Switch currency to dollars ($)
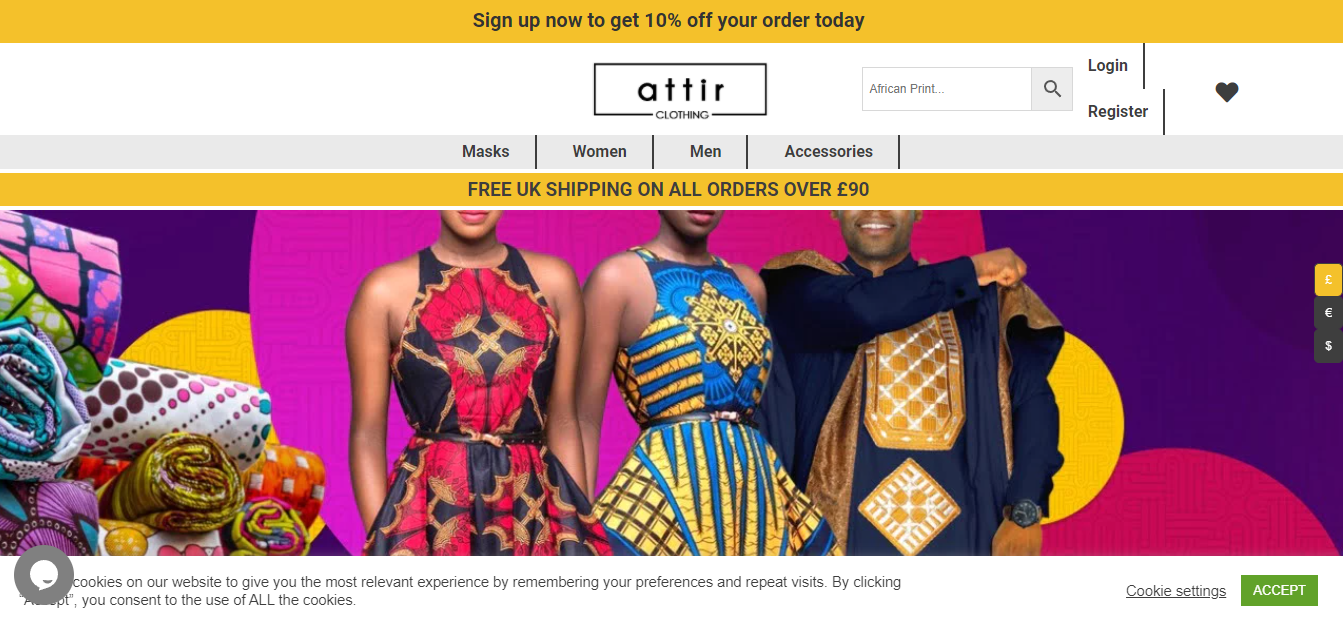Viewport: 1343px width, 623px height. (1328, 346)
